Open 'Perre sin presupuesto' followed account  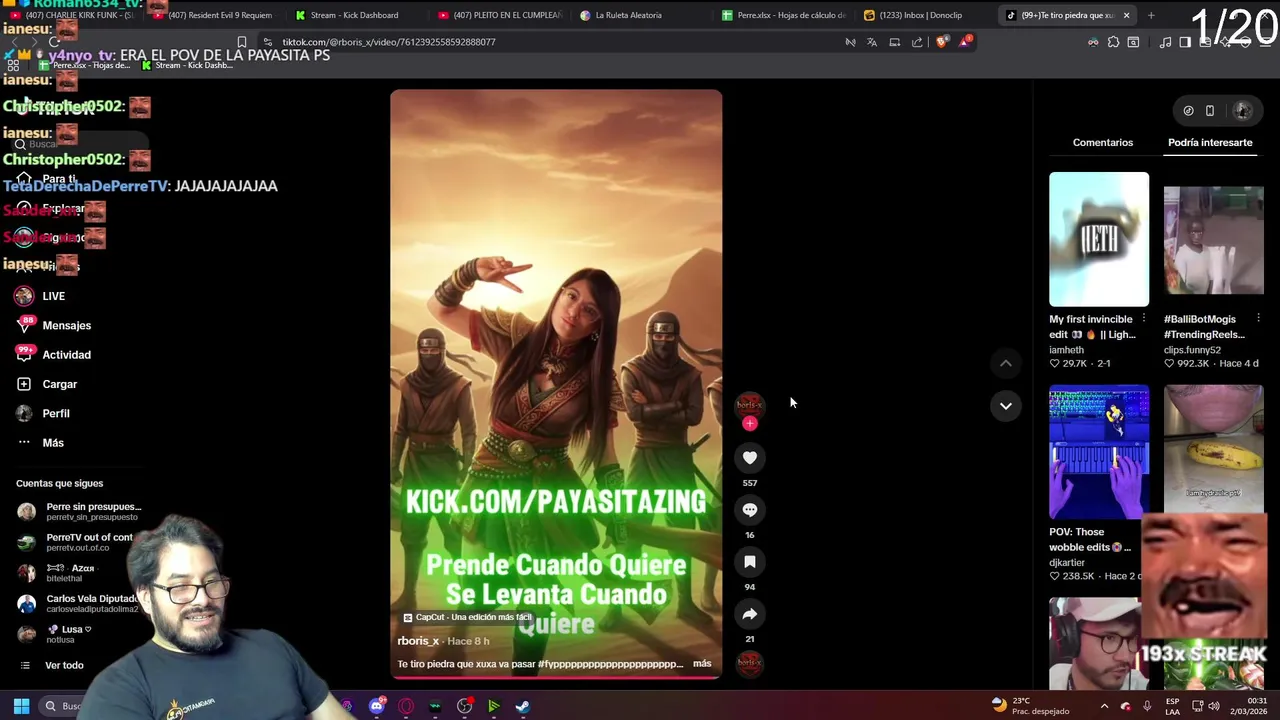click(x=80, y=512)
